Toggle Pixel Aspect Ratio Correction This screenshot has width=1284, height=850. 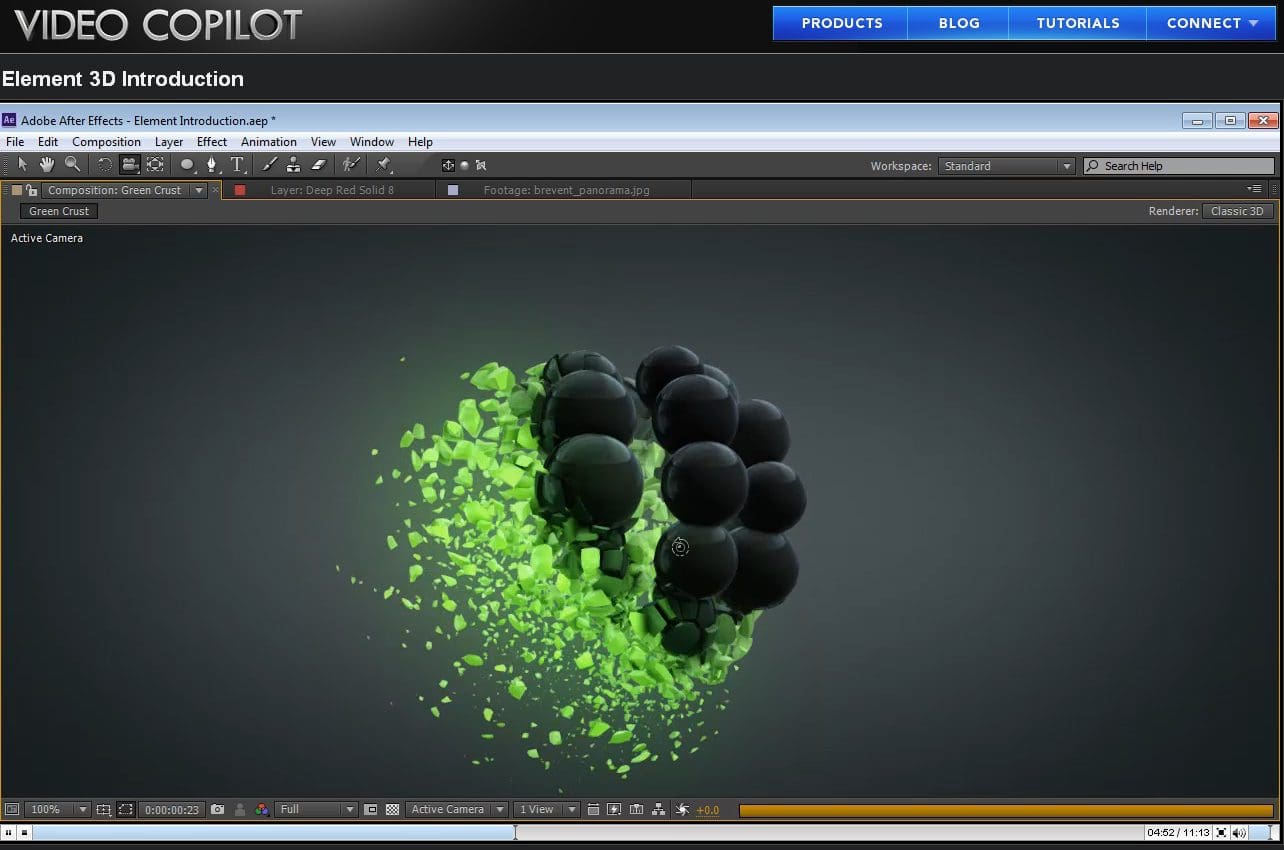click(593, 809)
